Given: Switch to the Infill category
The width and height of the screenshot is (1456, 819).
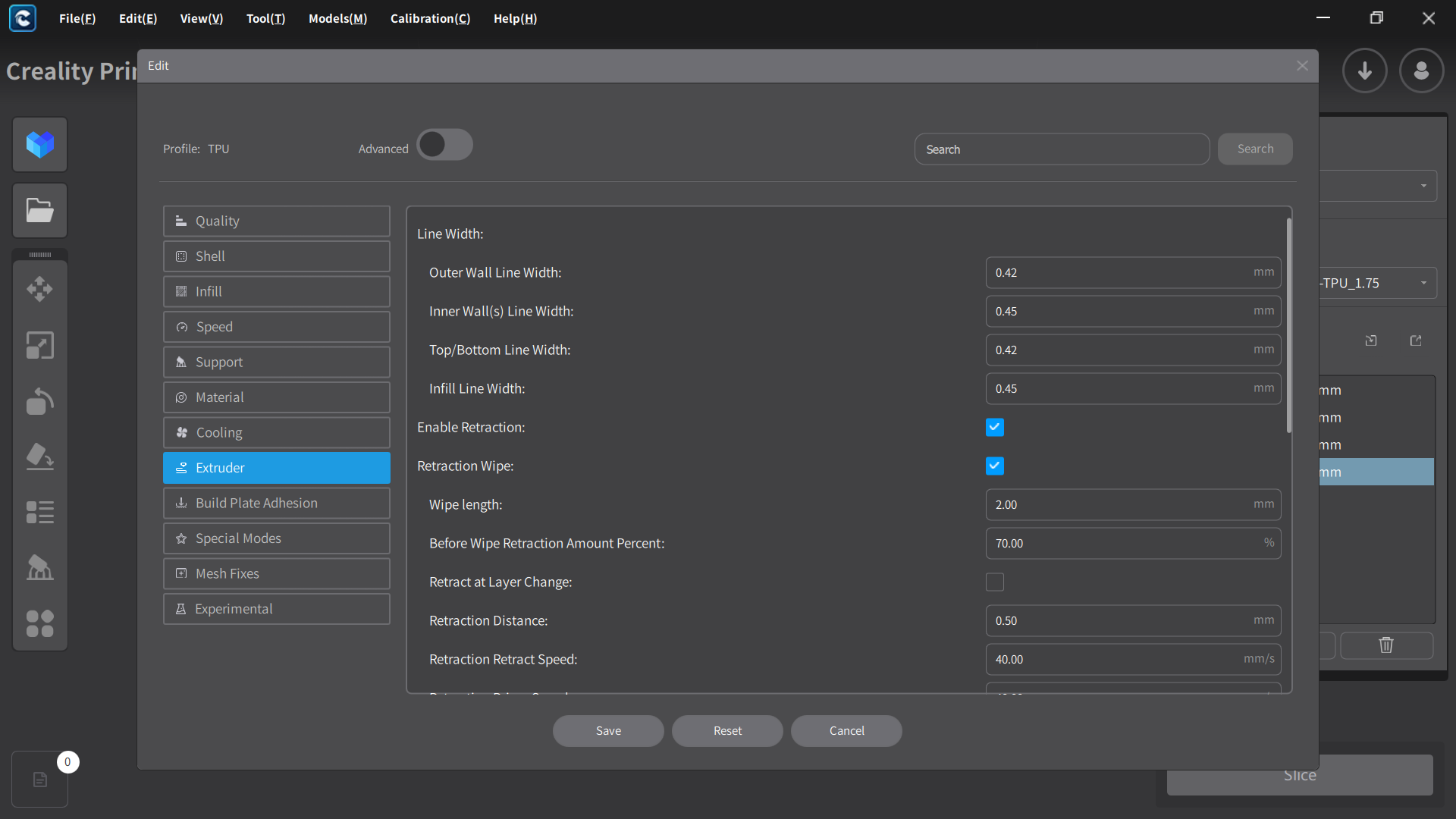Looking at the screenshot, I should tap(277, 292).
